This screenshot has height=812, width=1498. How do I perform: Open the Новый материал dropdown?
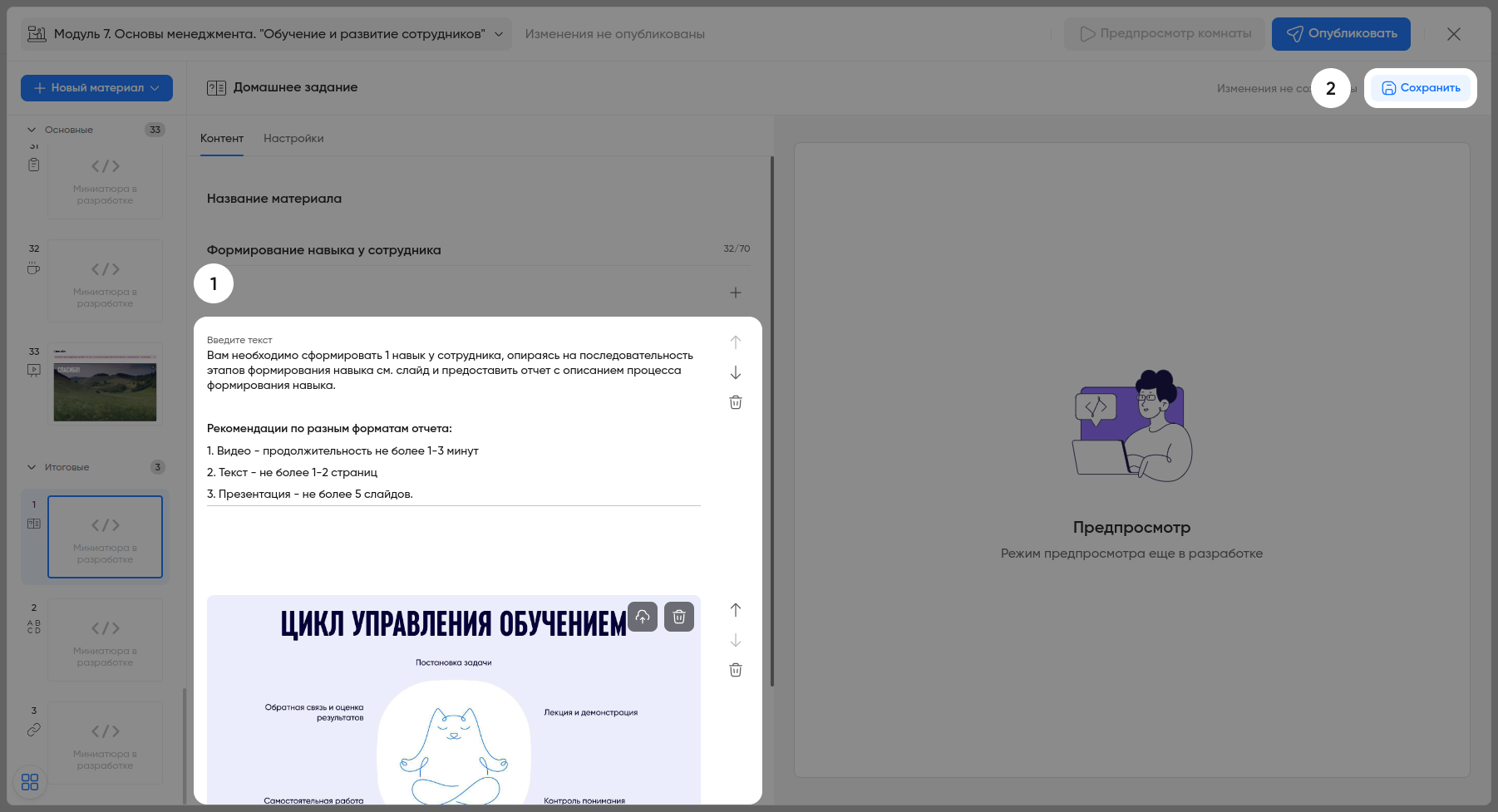coord(96,88)
